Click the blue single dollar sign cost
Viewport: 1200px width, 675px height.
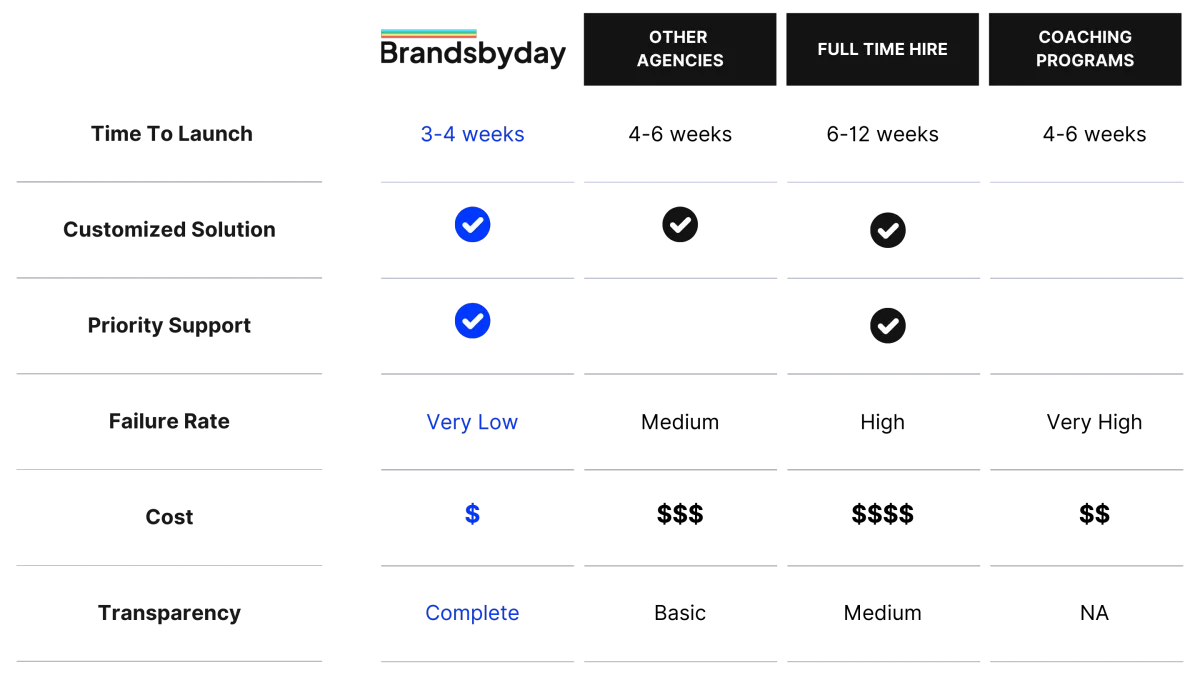pos(472,514)
